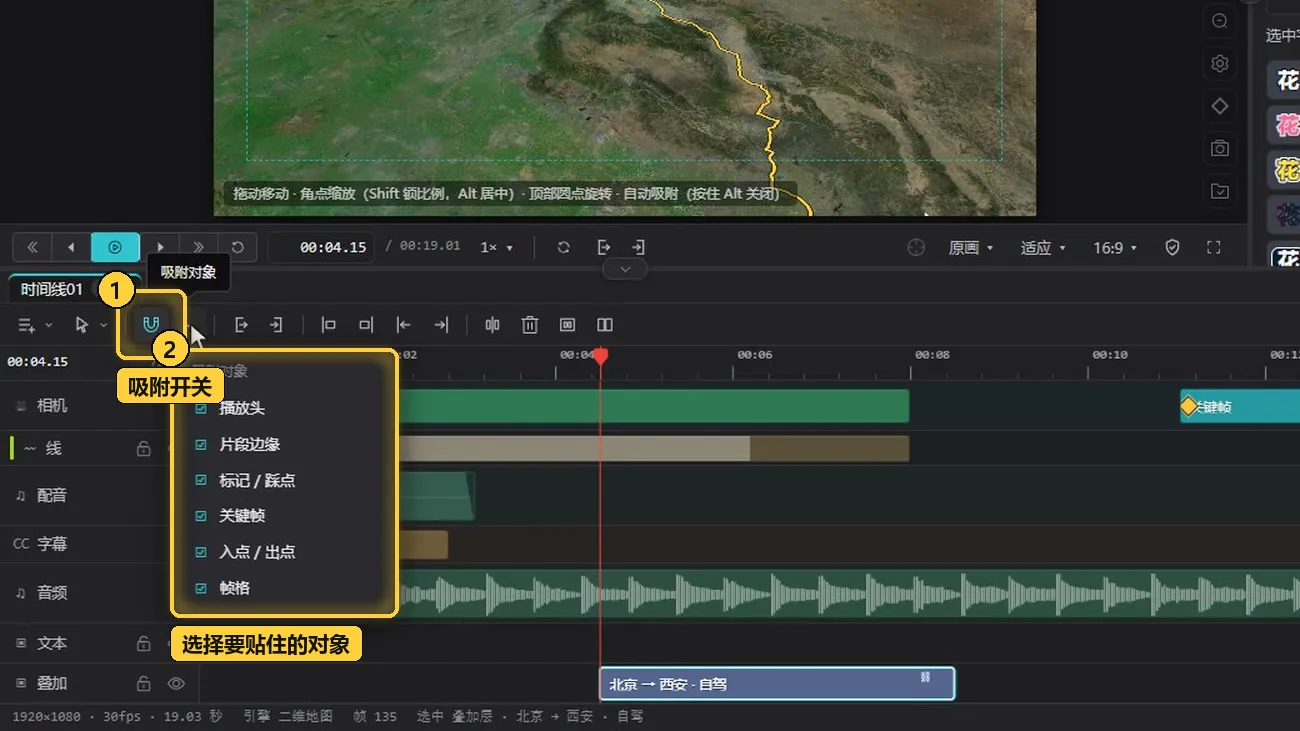Open the 适应 zoom dropdown

tap(1043, 247)
